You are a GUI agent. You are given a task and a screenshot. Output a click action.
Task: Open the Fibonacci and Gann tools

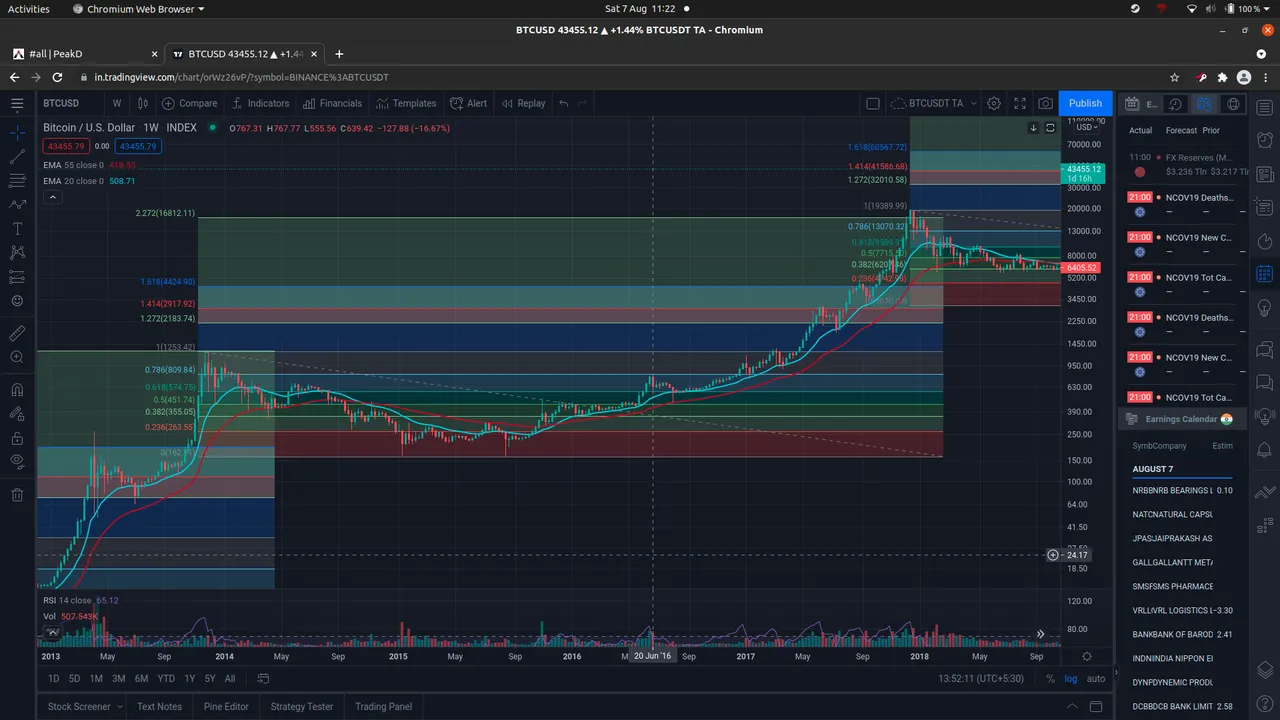pos(17,181)
